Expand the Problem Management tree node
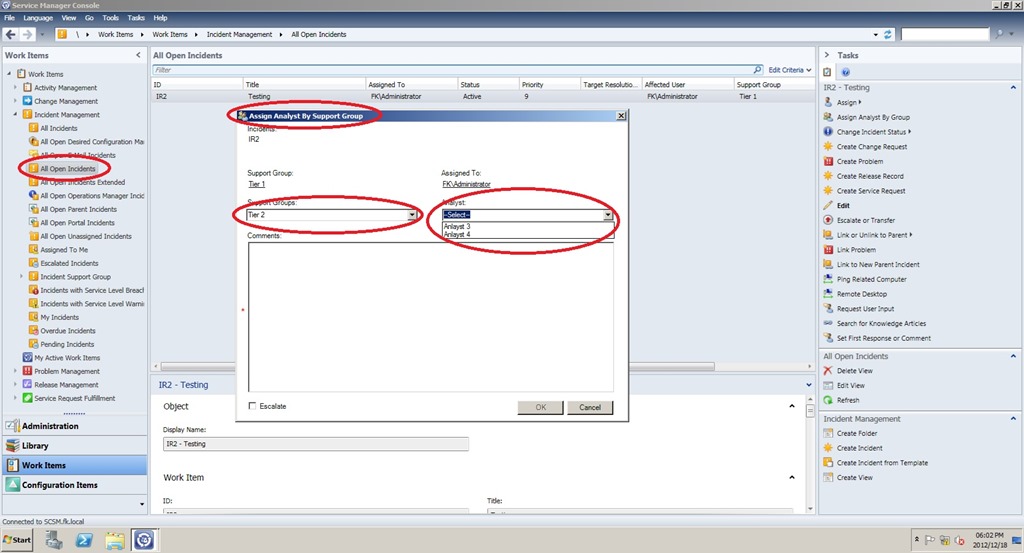 [15, 371]
